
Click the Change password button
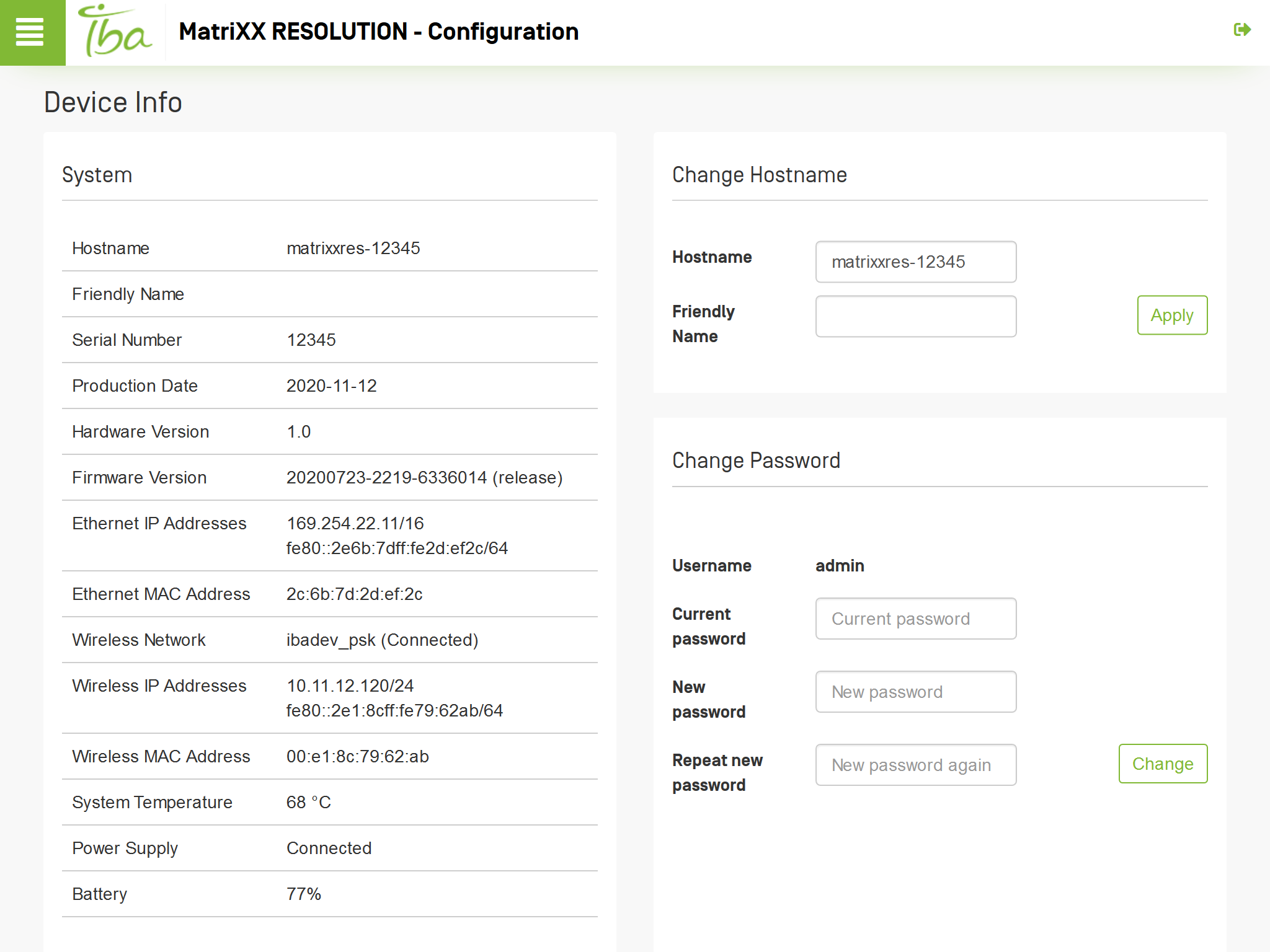point(1163,764)
